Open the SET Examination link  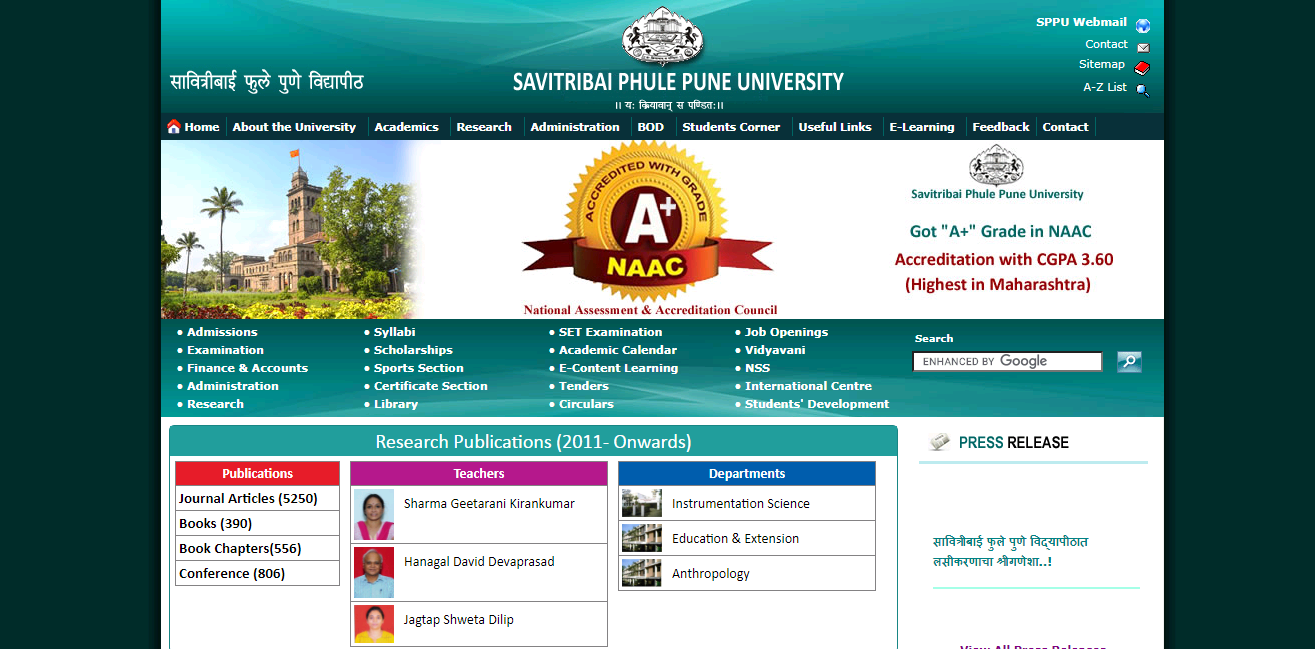coord(610,332)
